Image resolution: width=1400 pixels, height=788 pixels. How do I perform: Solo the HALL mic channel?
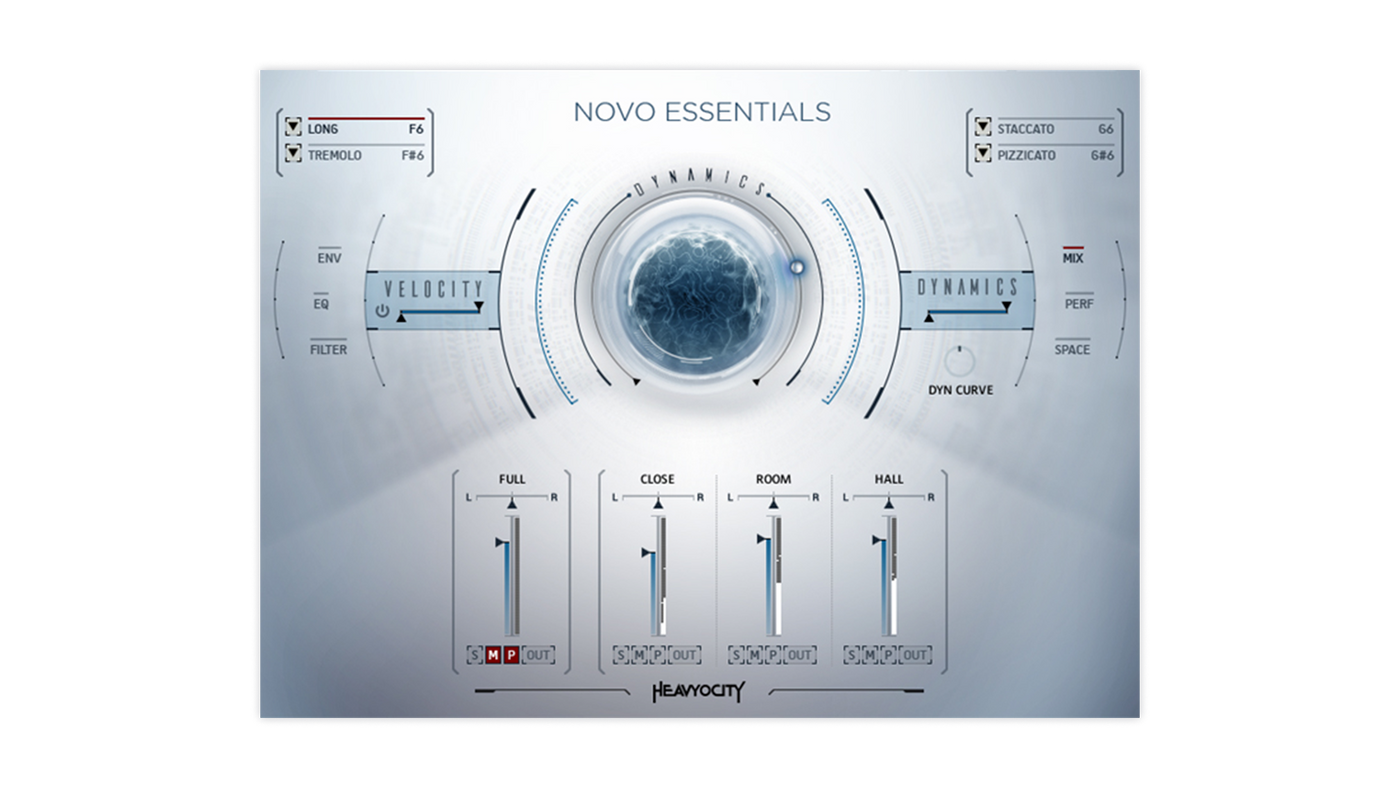tap(851, 656)
